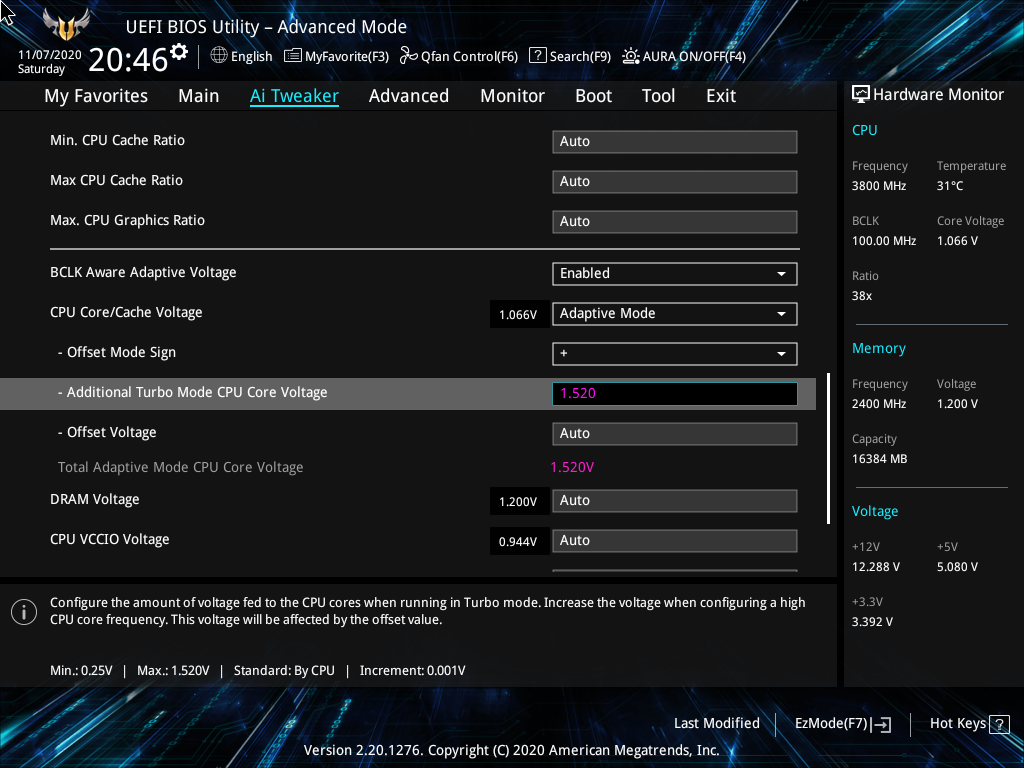Viewport: 1024px width, 768px height.
Task: Switch to My Favorites tab
Action: tap(96, 96)
